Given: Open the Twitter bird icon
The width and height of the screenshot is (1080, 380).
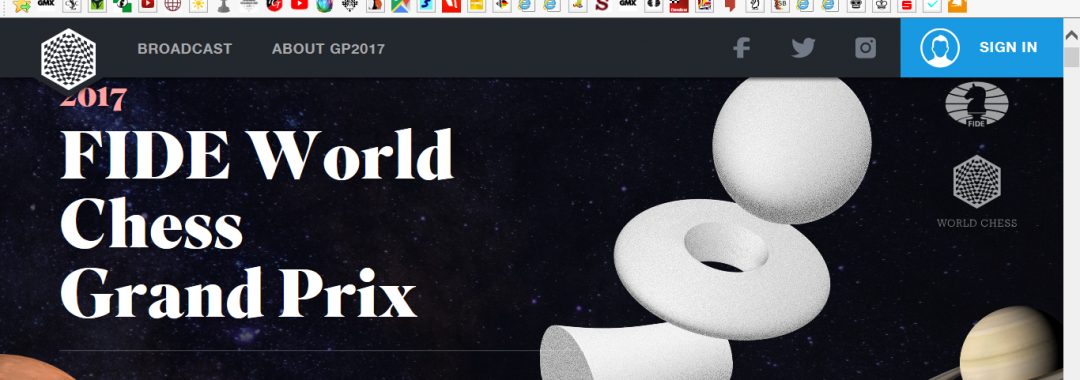Looking at the screenshot, I should point(803,48).
